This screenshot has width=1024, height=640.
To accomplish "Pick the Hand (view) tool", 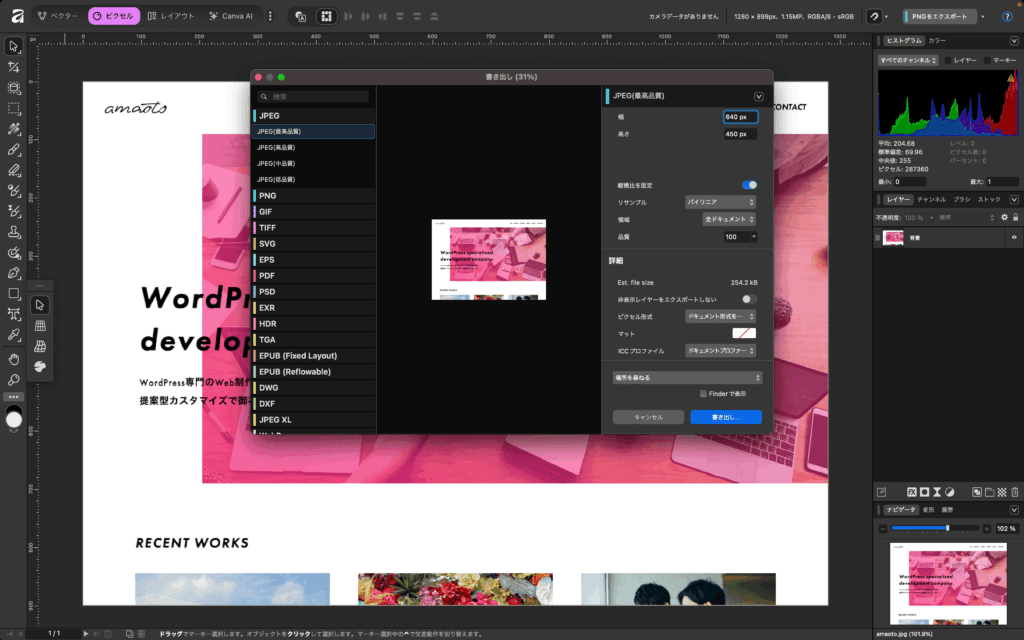I will pos(14,359).
